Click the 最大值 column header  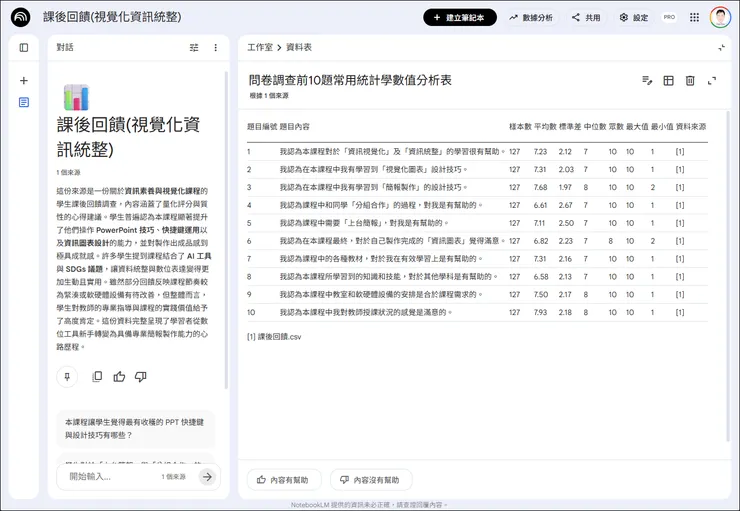pyautogui.click(x=637, y=126)
